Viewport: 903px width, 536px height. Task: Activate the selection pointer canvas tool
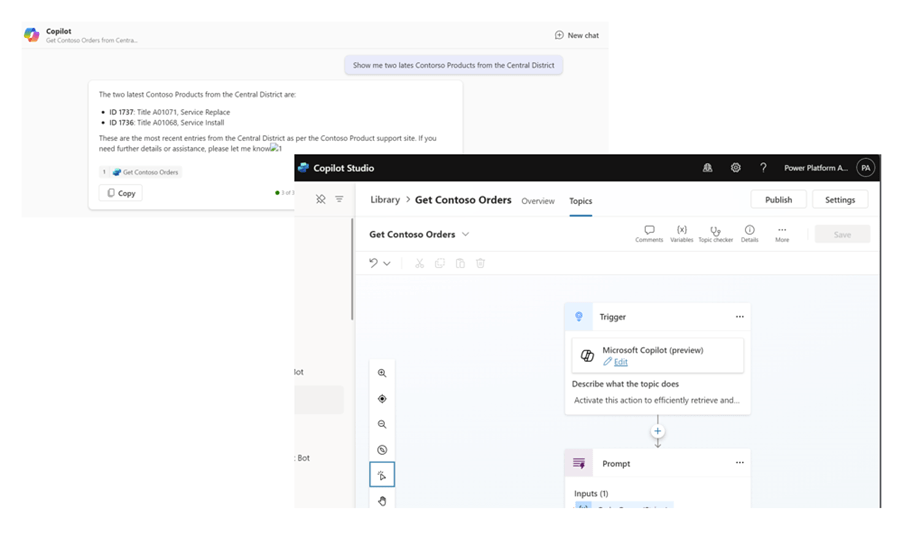382,475
